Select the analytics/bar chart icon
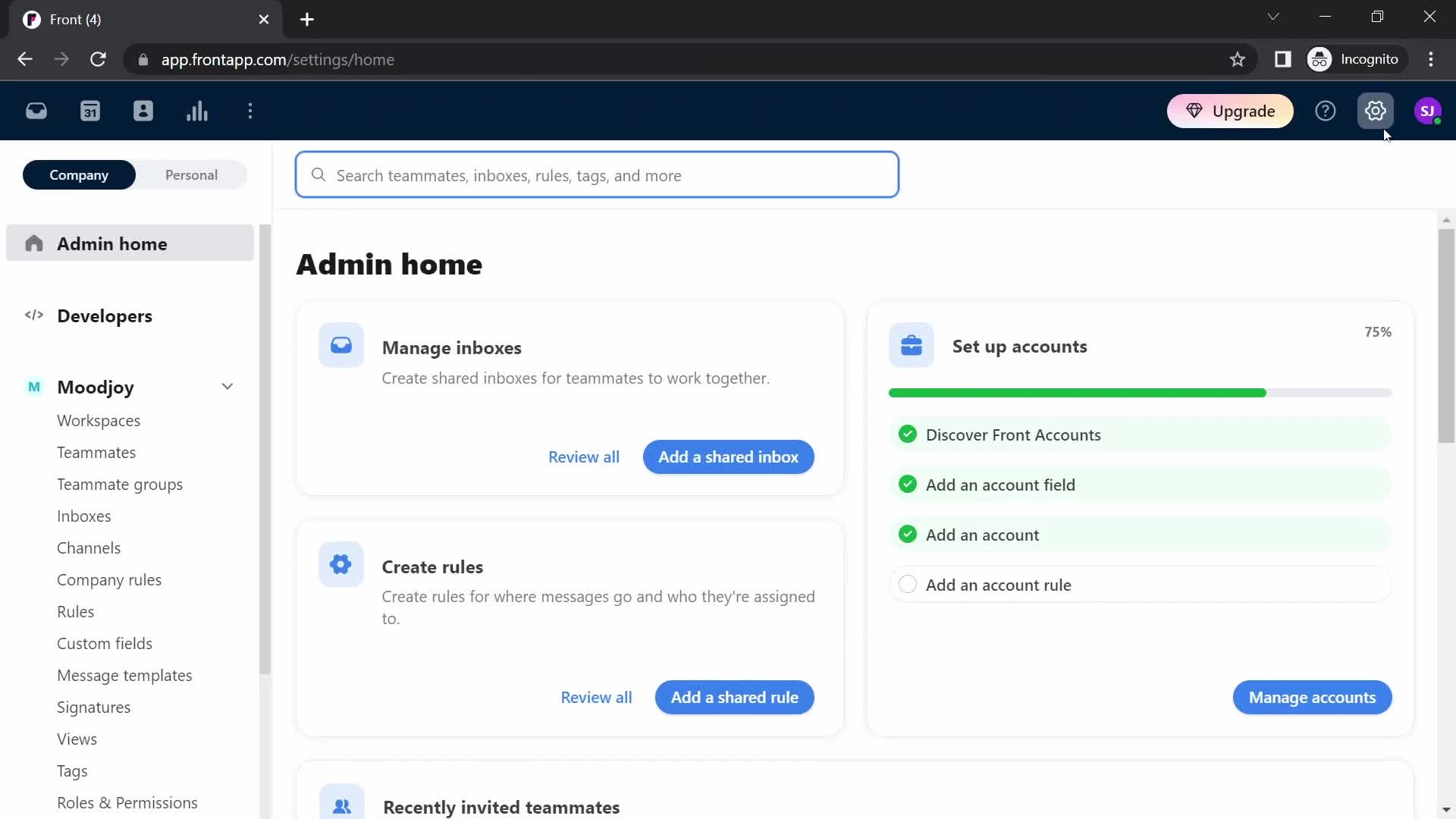The width and height of the screenshot is (1456, 819). 197,111
